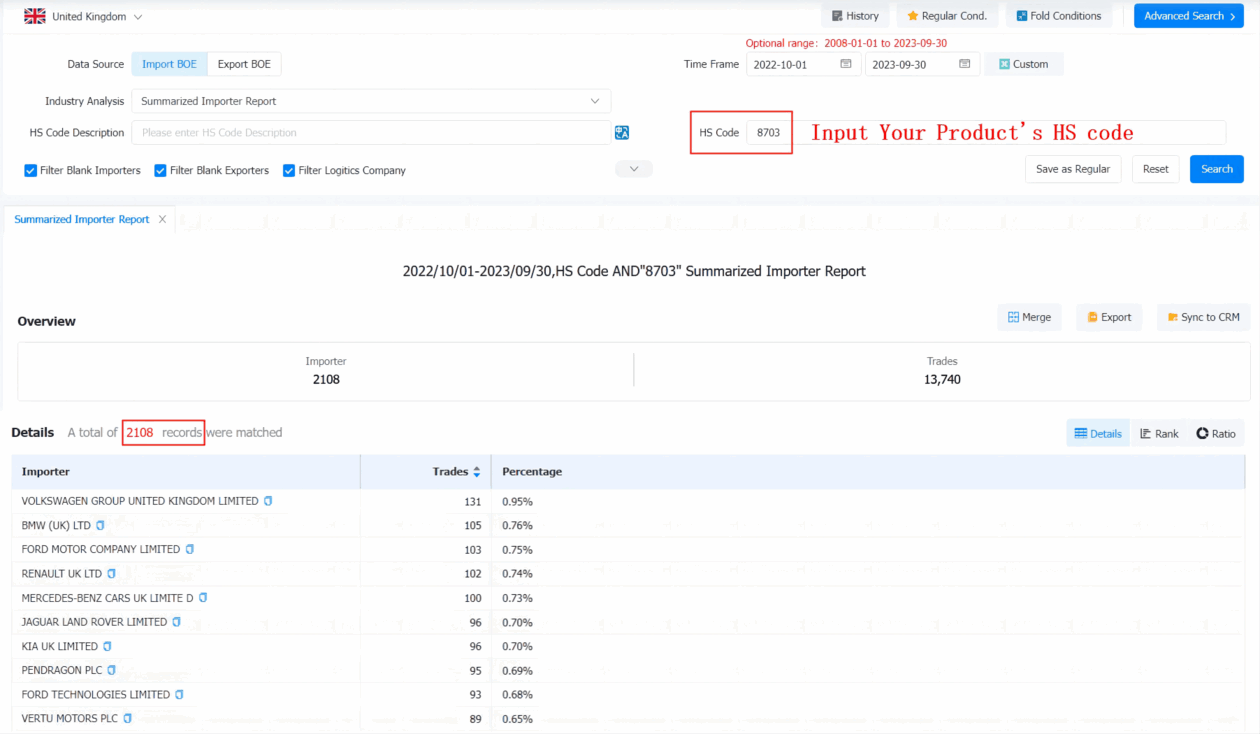
Task: Copy the BMW (UK) LTD importer name
Action: pyautogui.click(x=100, y=525)
